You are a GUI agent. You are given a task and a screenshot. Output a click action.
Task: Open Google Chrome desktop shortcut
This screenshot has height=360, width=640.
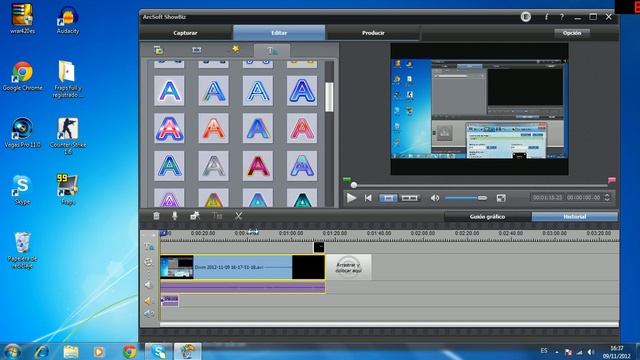[x=22, y=76]
